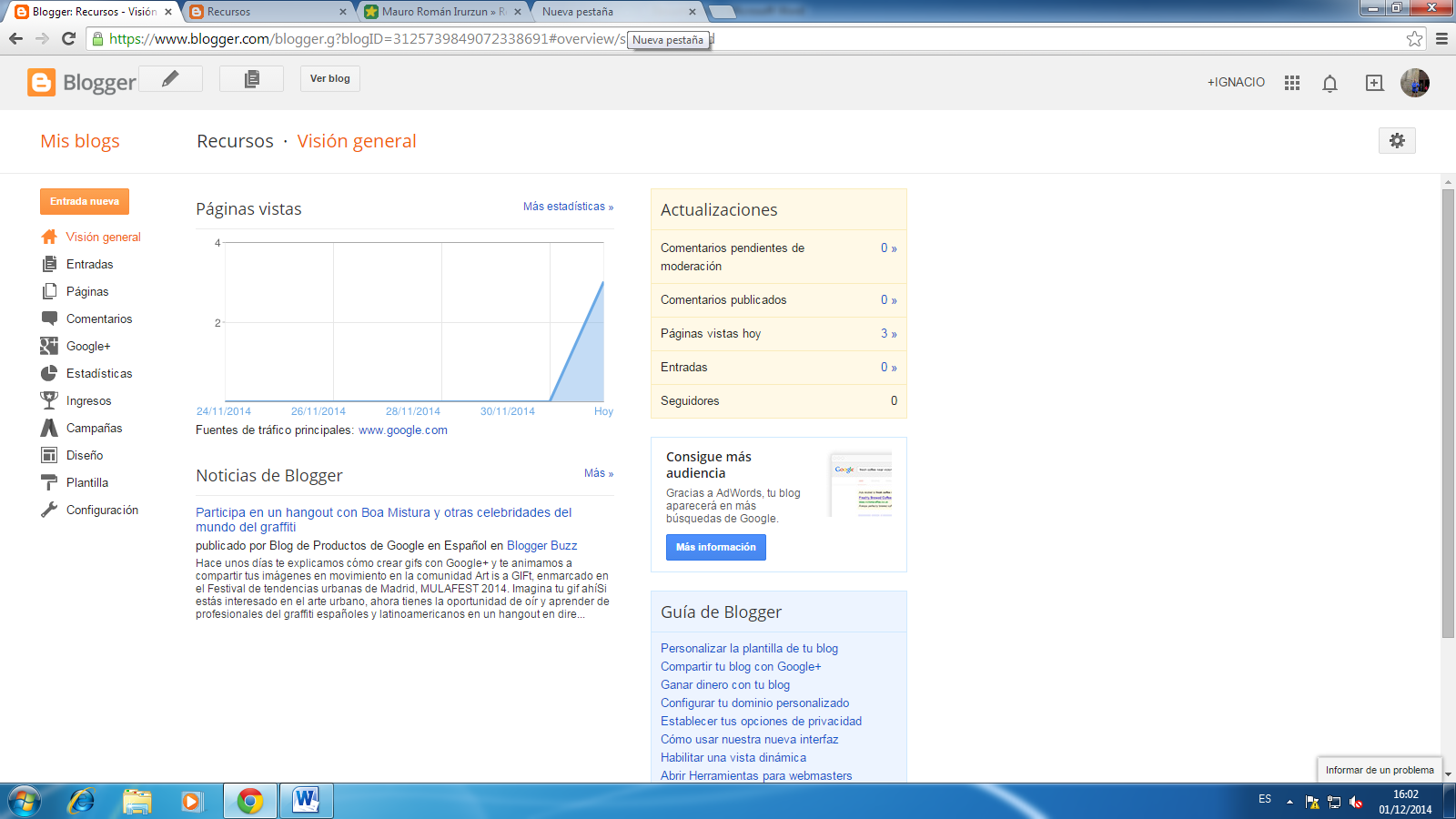This screenshot has height=819, width=1456.
Task: Open the settings gear button
Action: pos(1397,140)
